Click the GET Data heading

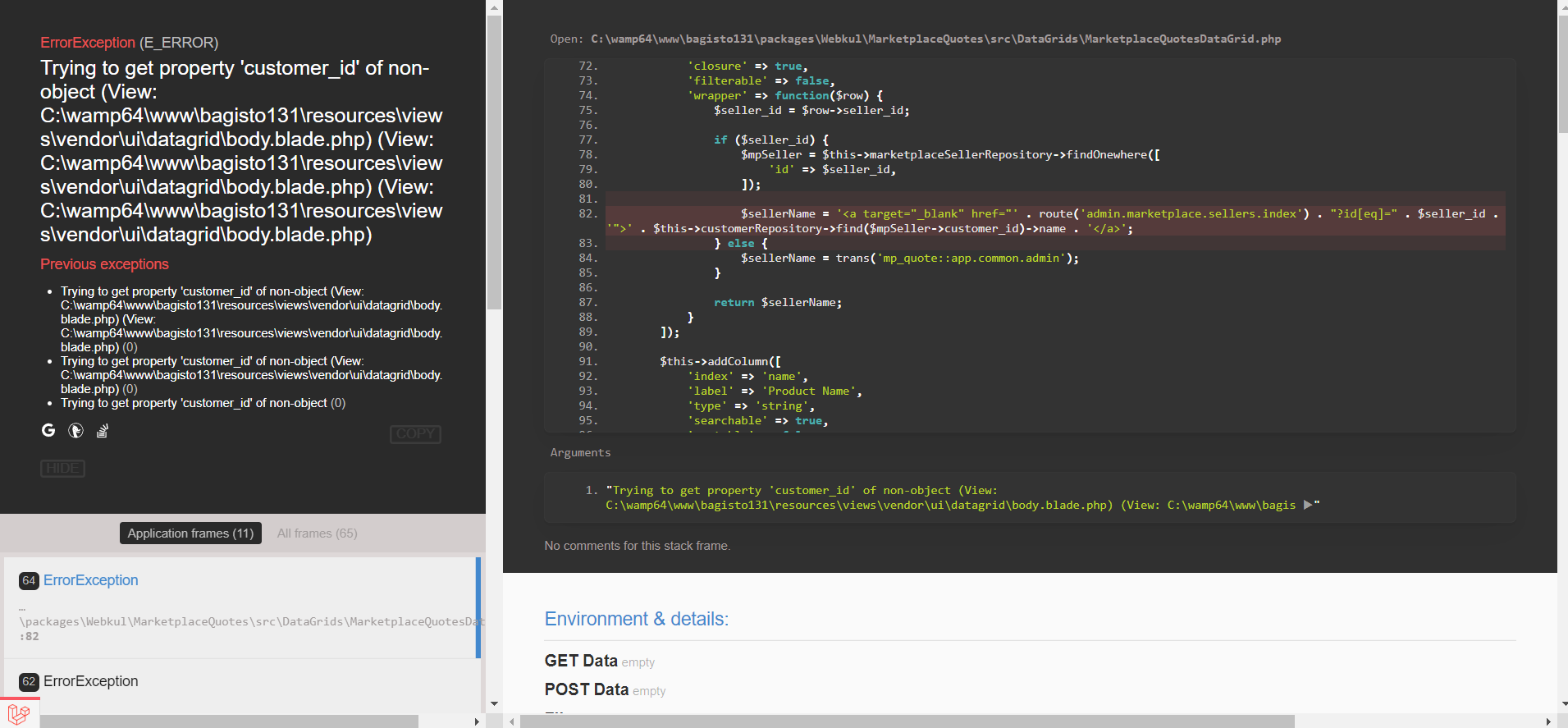click(x=581, y=661)
